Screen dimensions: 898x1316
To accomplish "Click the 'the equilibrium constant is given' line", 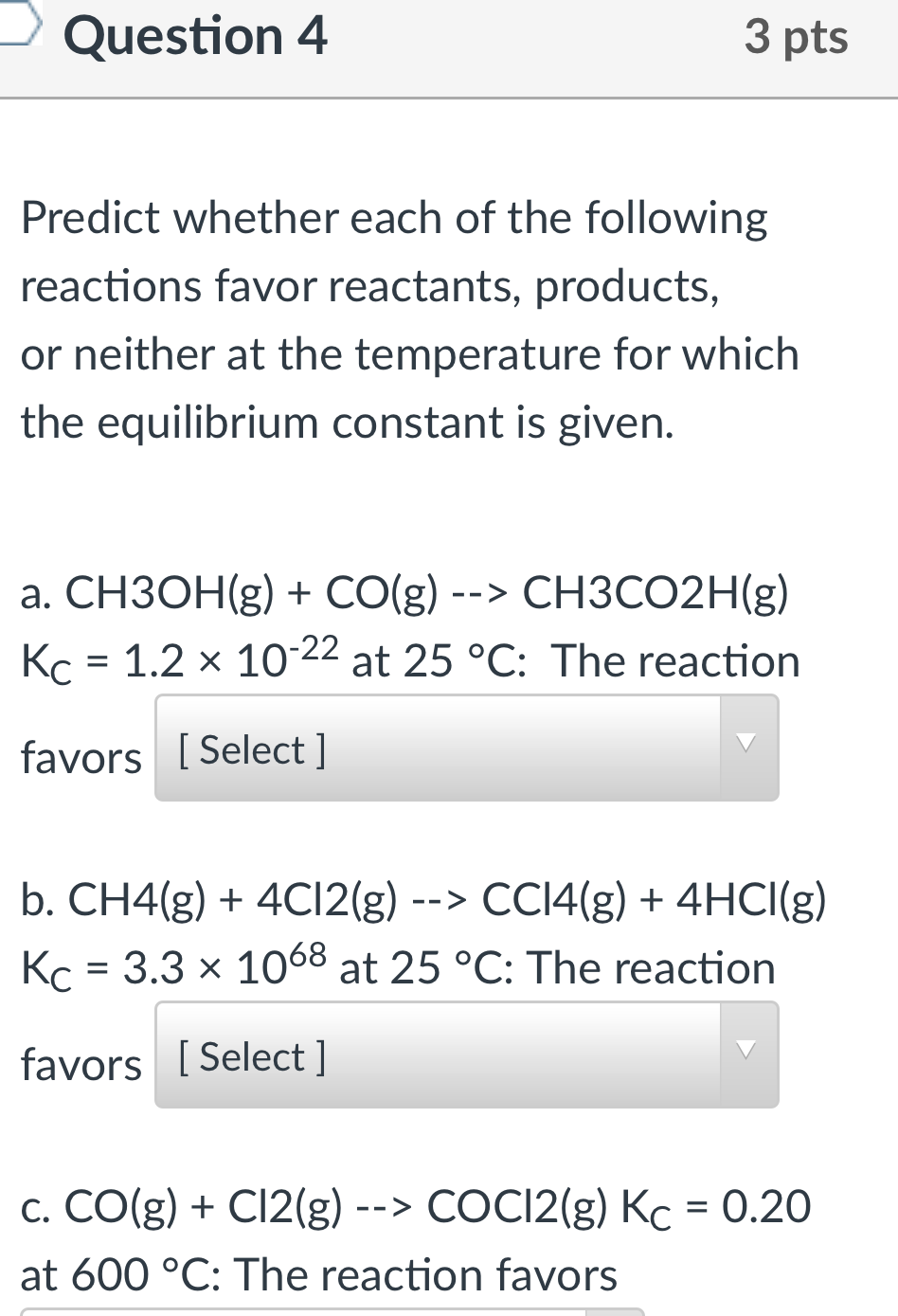I will 347,423.
